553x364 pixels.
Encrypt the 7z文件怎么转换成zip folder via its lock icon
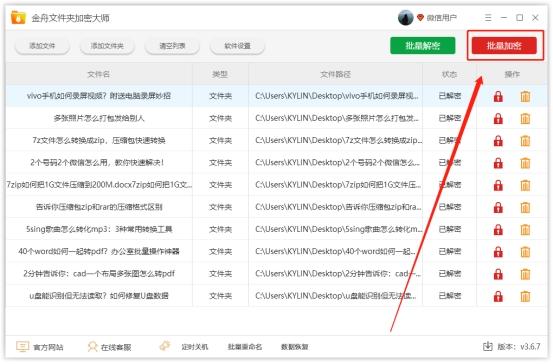(x=498, y=141)
